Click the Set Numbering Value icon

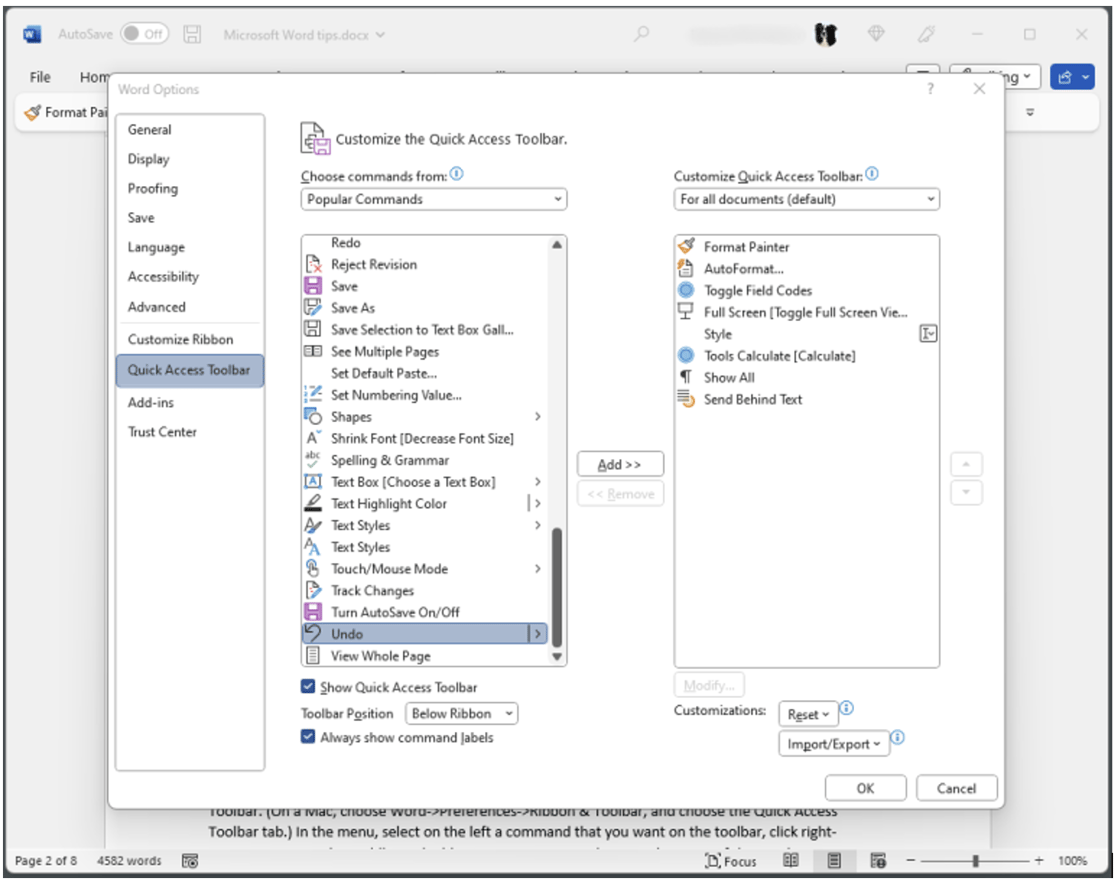pyautogui.click(x=313, y=394)
